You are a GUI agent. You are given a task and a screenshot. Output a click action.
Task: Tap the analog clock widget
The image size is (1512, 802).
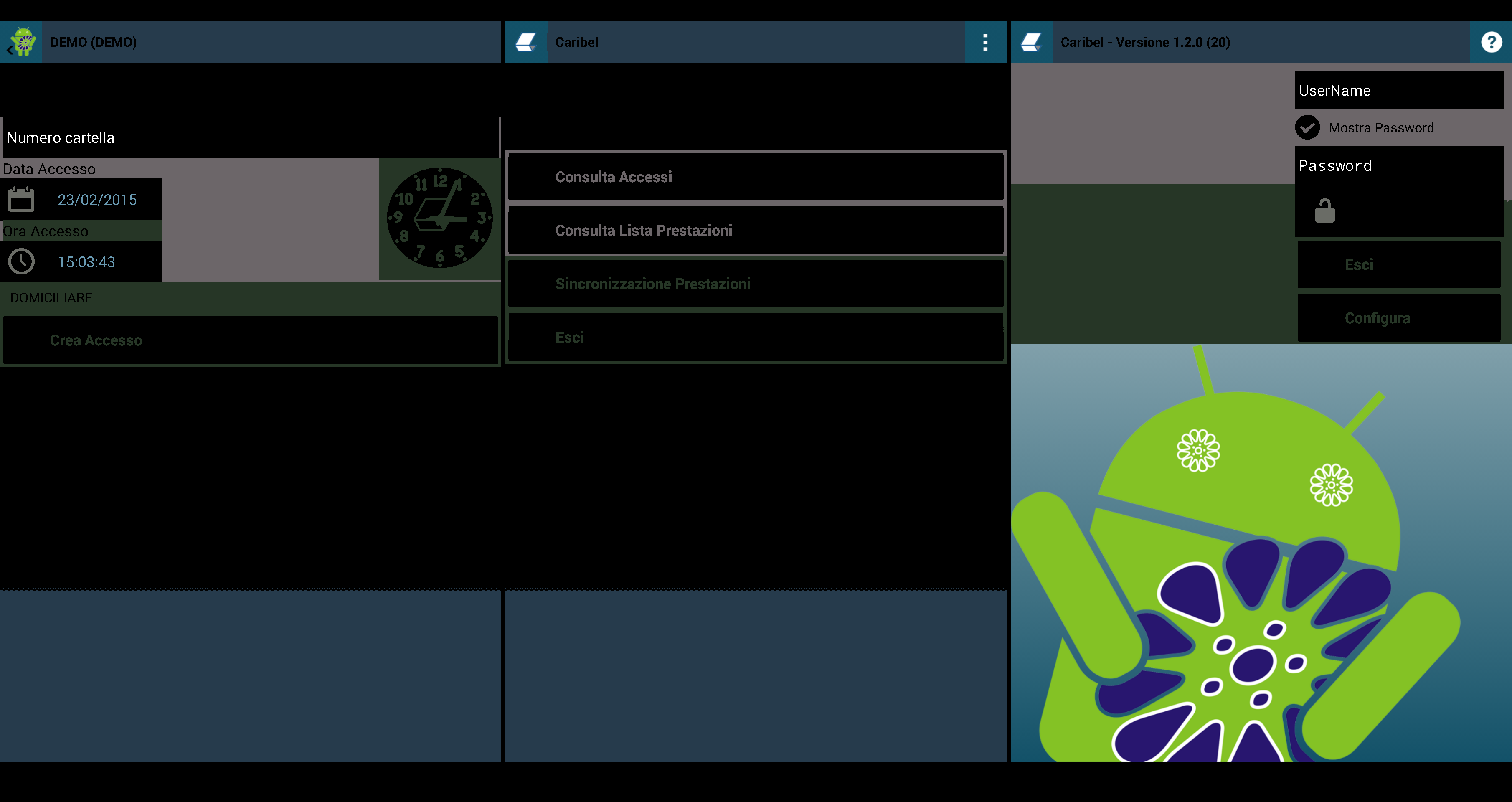(x=440, y=218)
